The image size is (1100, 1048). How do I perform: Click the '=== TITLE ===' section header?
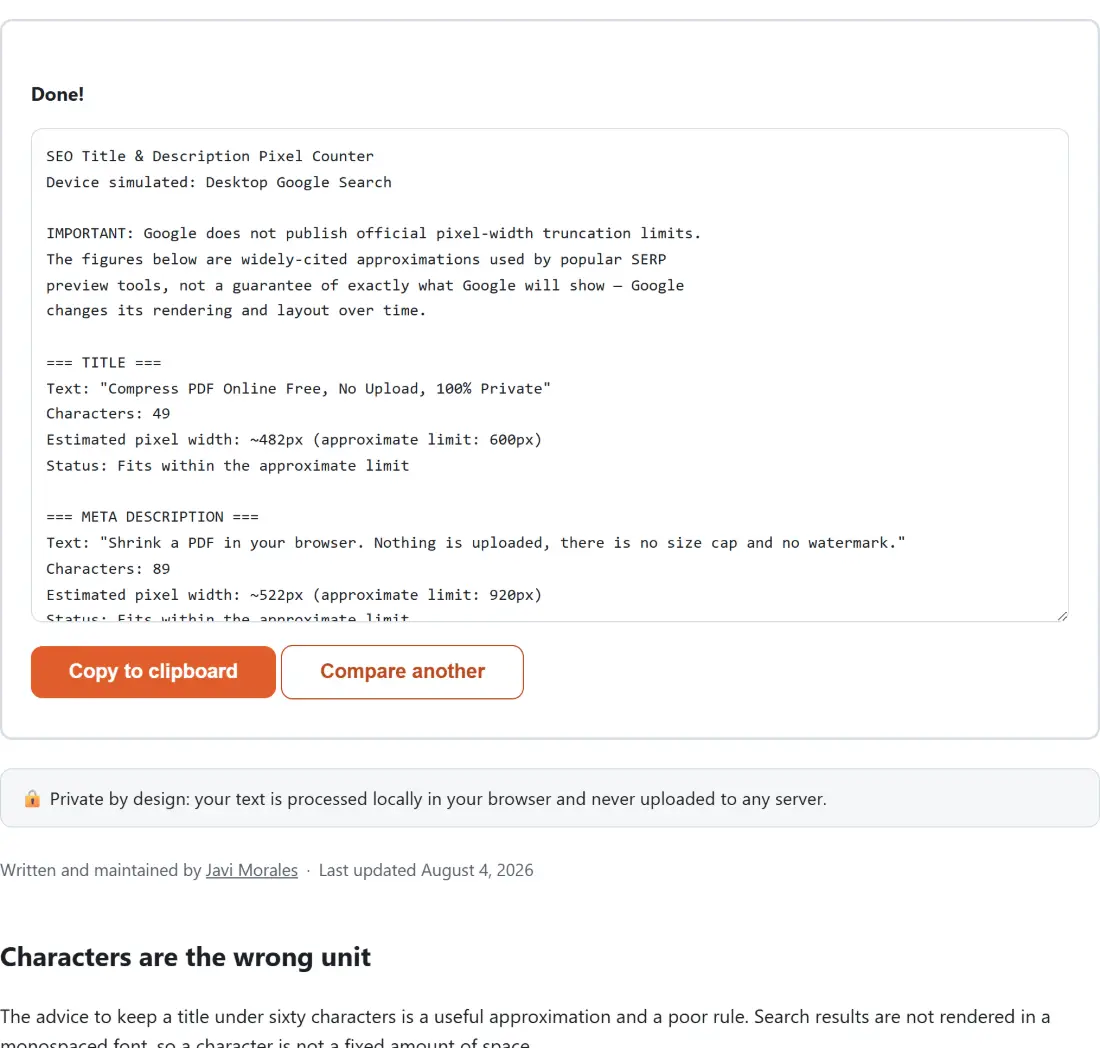(x=104, y=363)
